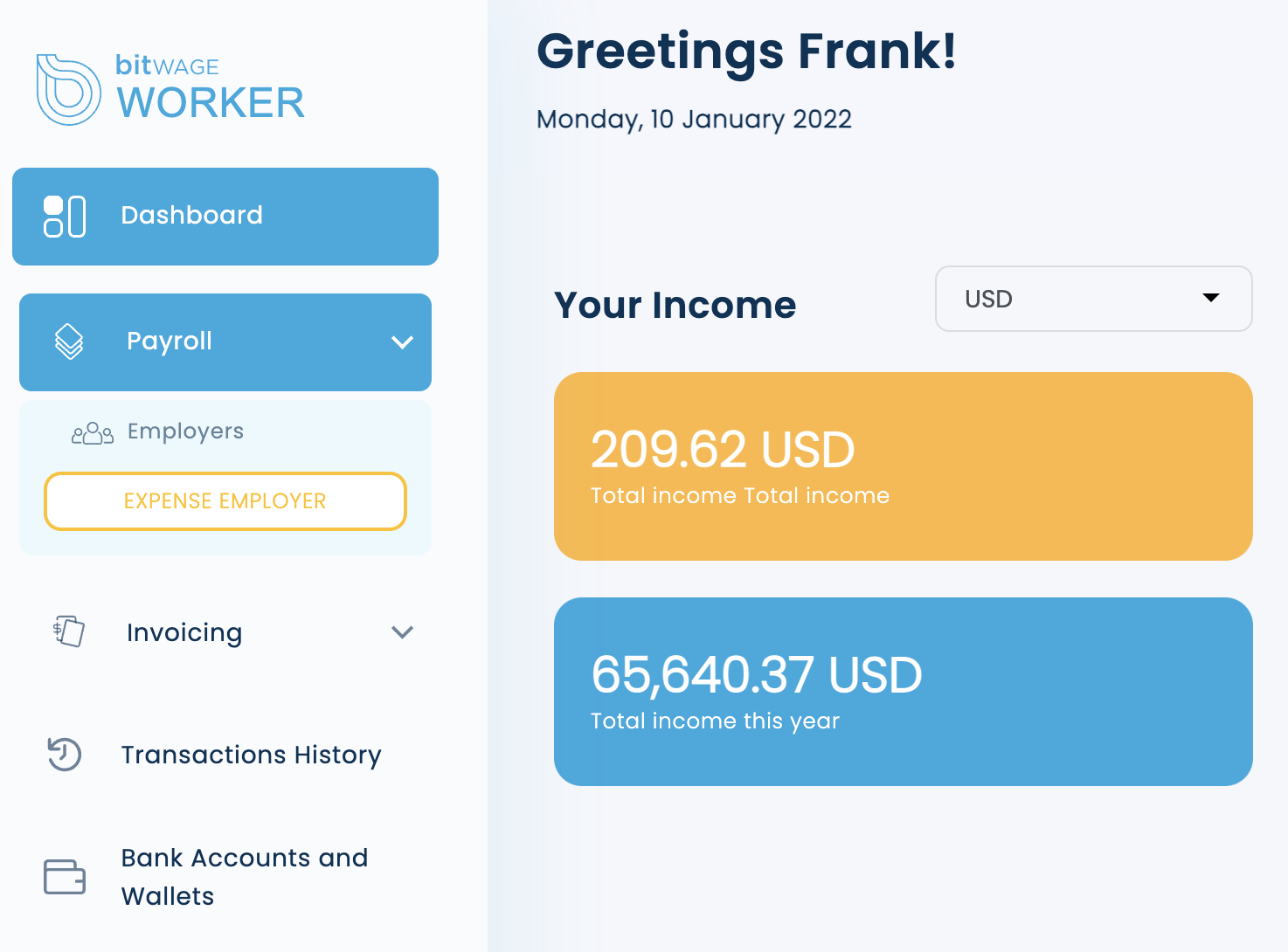The width and height of the screenshot is (1288, 952).
Task: Click the Invoicing documents icon
Action: [x=69, y=631]
